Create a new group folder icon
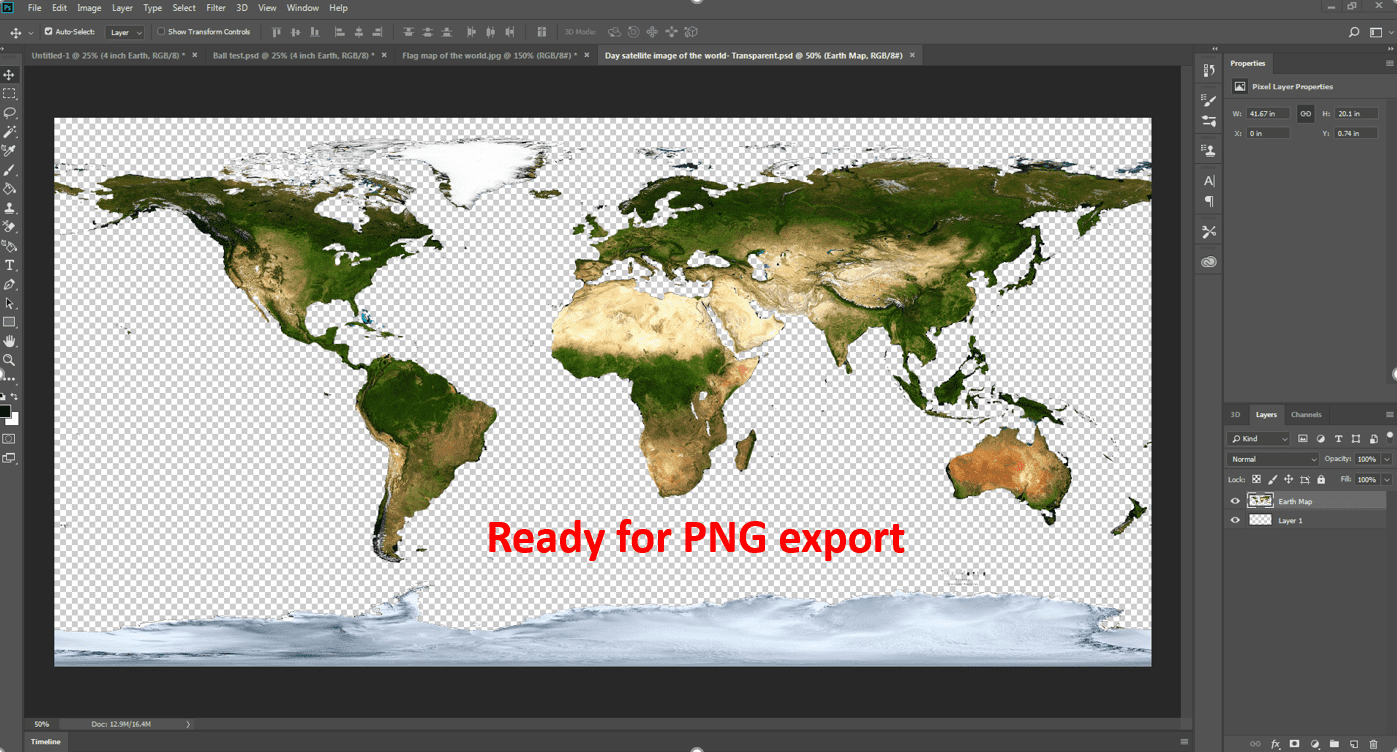This screenshot has height=752, width=1397. 1334,744
